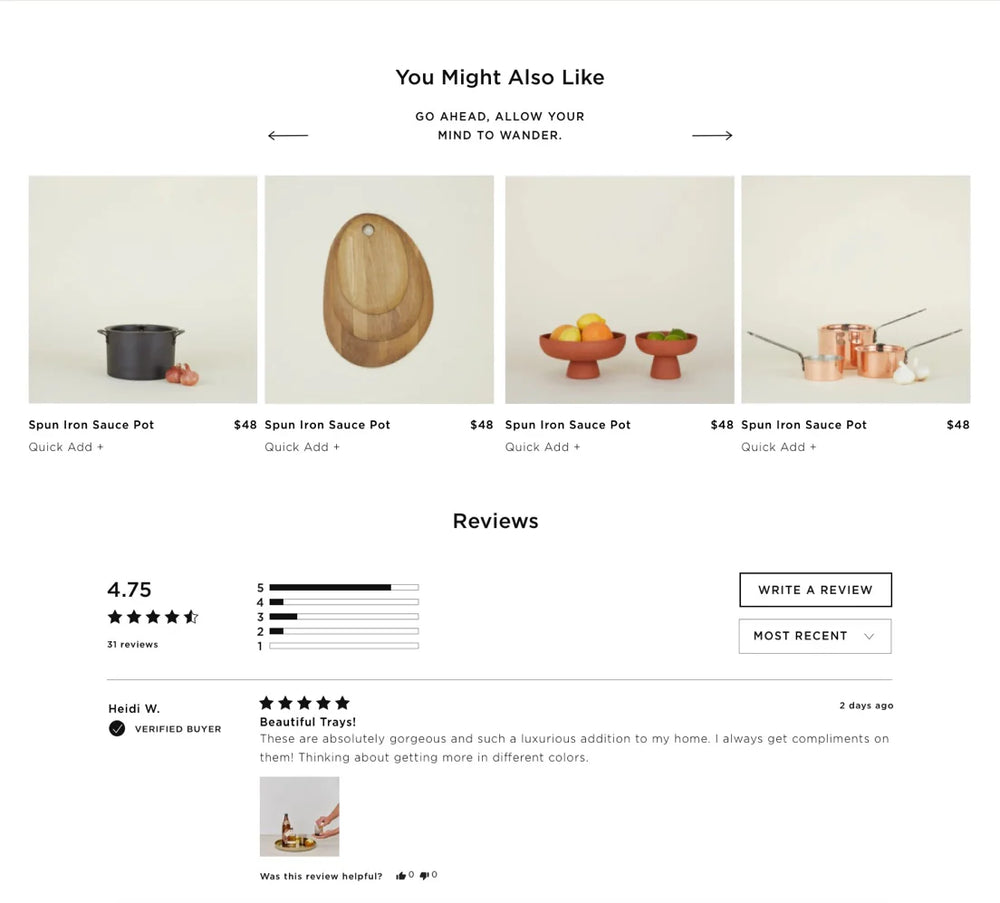Click the right carousel arrow
This screenshot has height=903, width=1000.
pyautogui.click(x=712, y=135)
